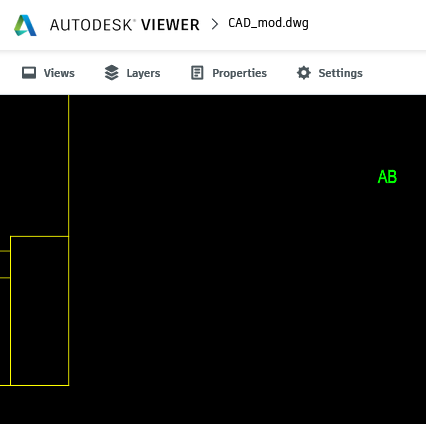Click the Properties document icon
This screenshot has width=426, height=424.
(197, 73)
